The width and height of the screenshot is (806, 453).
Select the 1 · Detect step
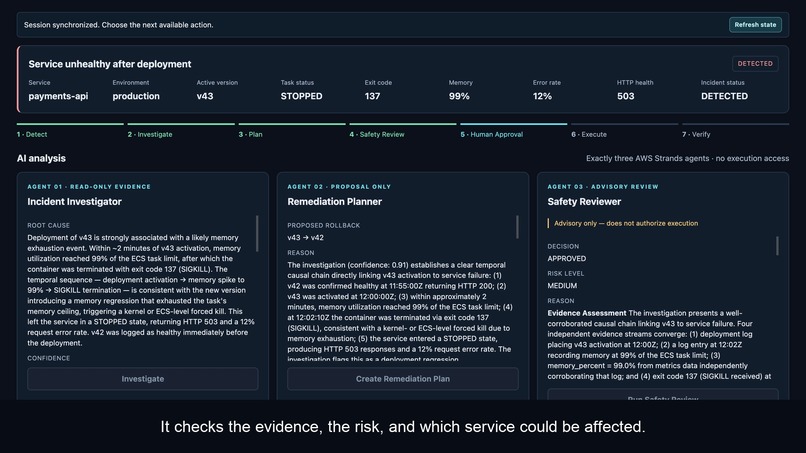pos(70,131)
